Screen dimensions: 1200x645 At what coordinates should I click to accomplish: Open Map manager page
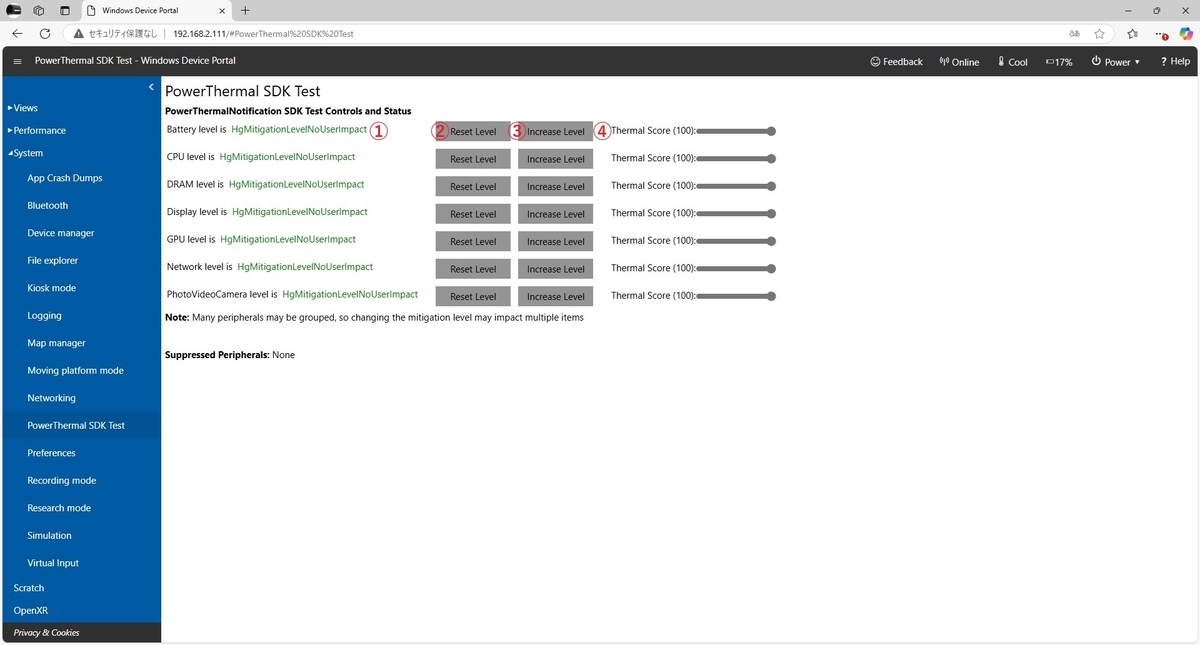pos(57,343)
